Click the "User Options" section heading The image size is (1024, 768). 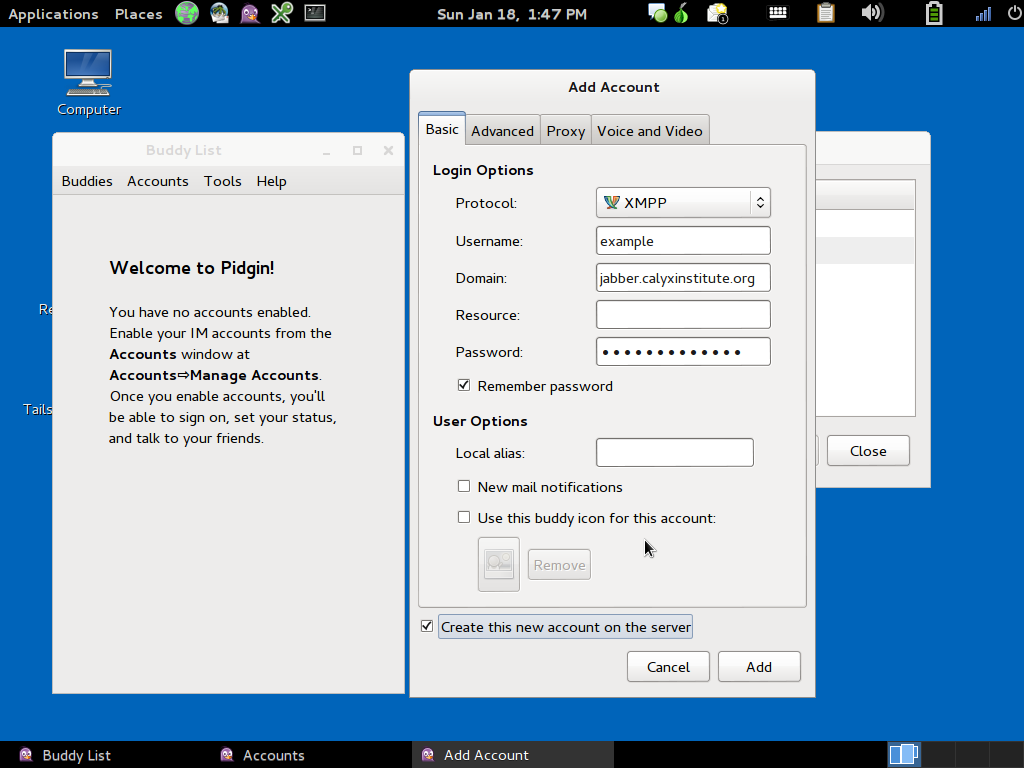(x=480, y=421)
